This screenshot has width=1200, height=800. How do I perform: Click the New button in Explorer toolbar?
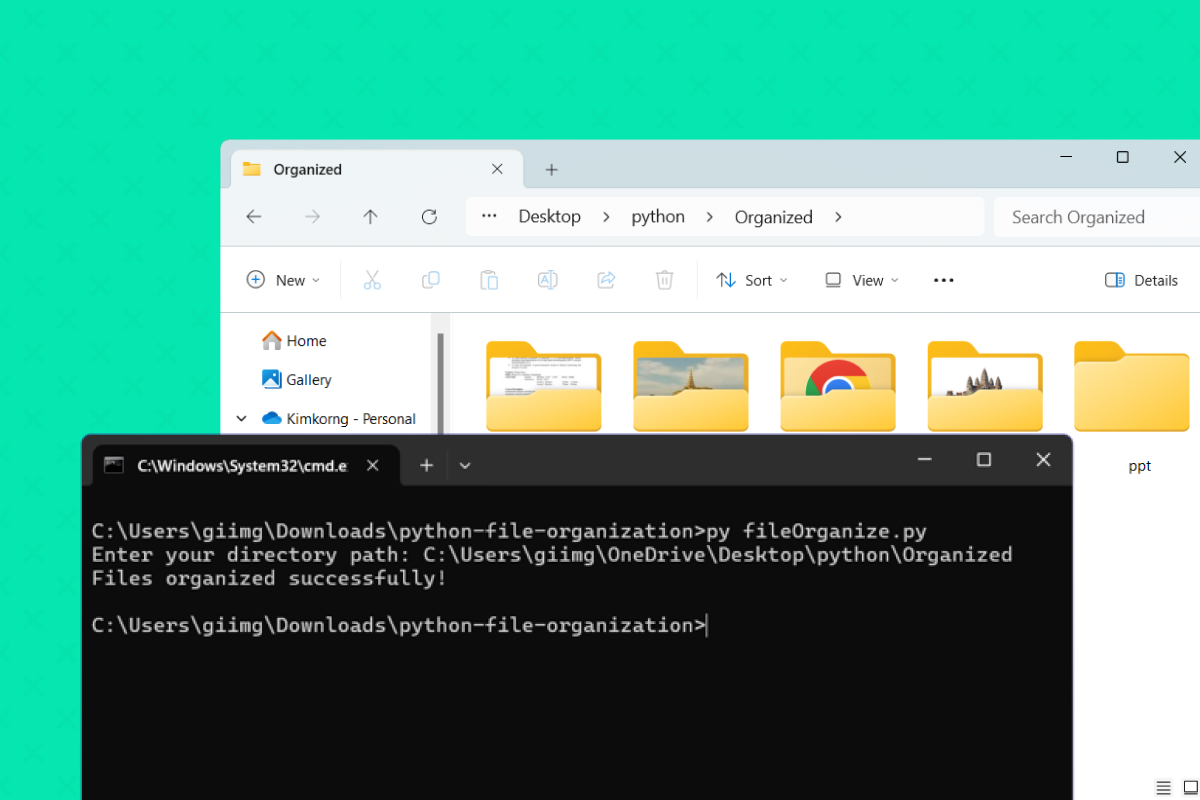[283, 280]
